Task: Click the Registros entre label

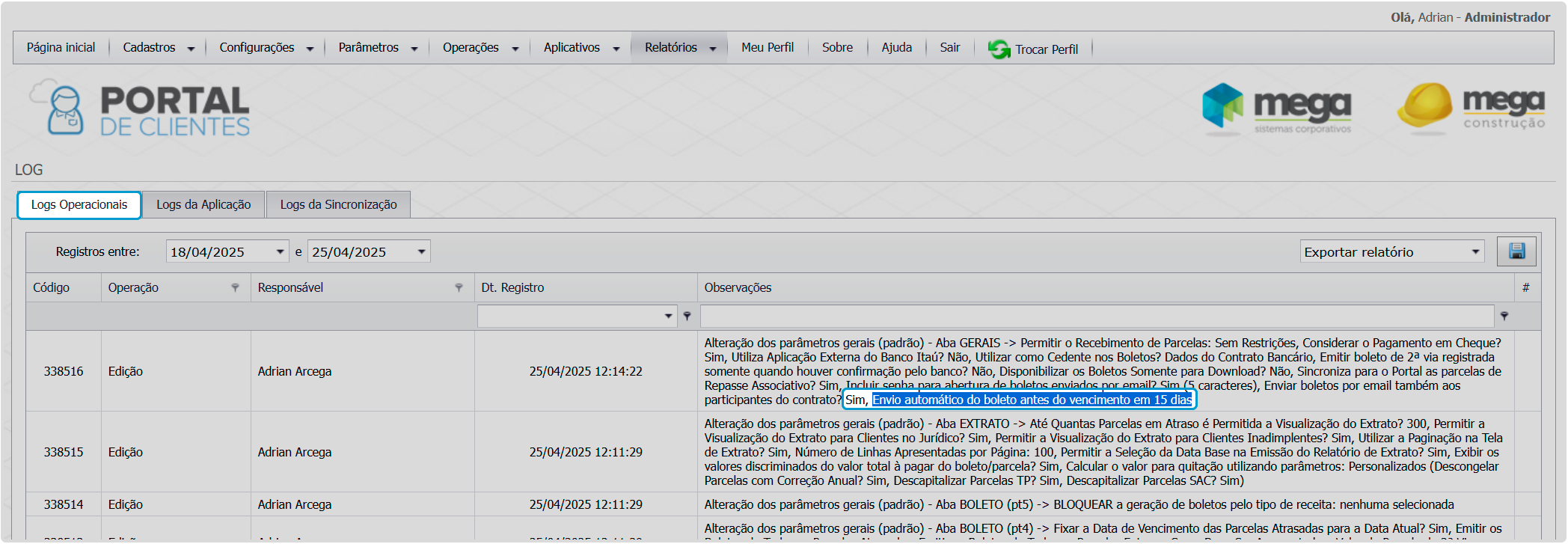Action: pos(97,251)
